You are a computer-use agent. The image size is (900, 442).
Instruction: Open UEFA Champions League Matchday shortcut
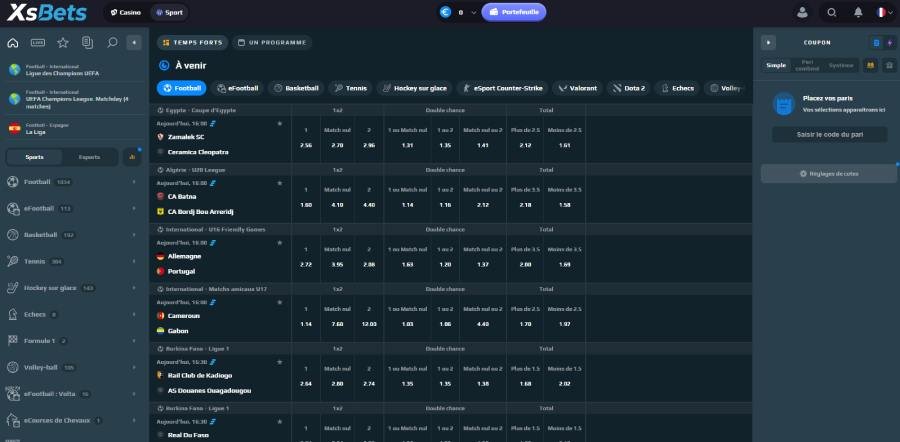pos(75,99)
